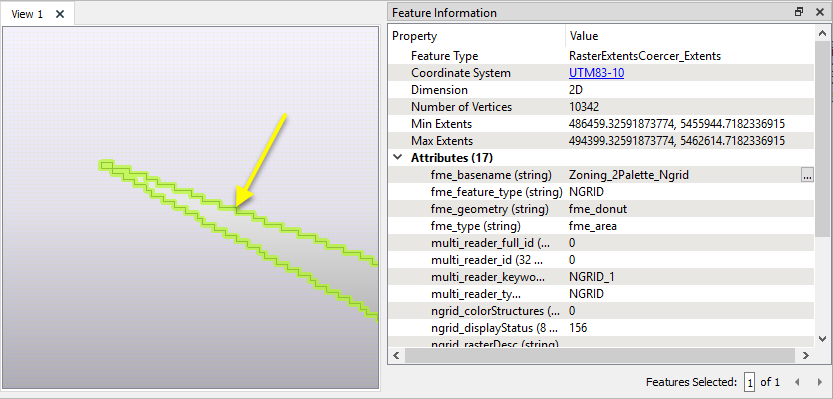Close the View 1 tab
The image size is (833, 399).
(x=60, y=14)
